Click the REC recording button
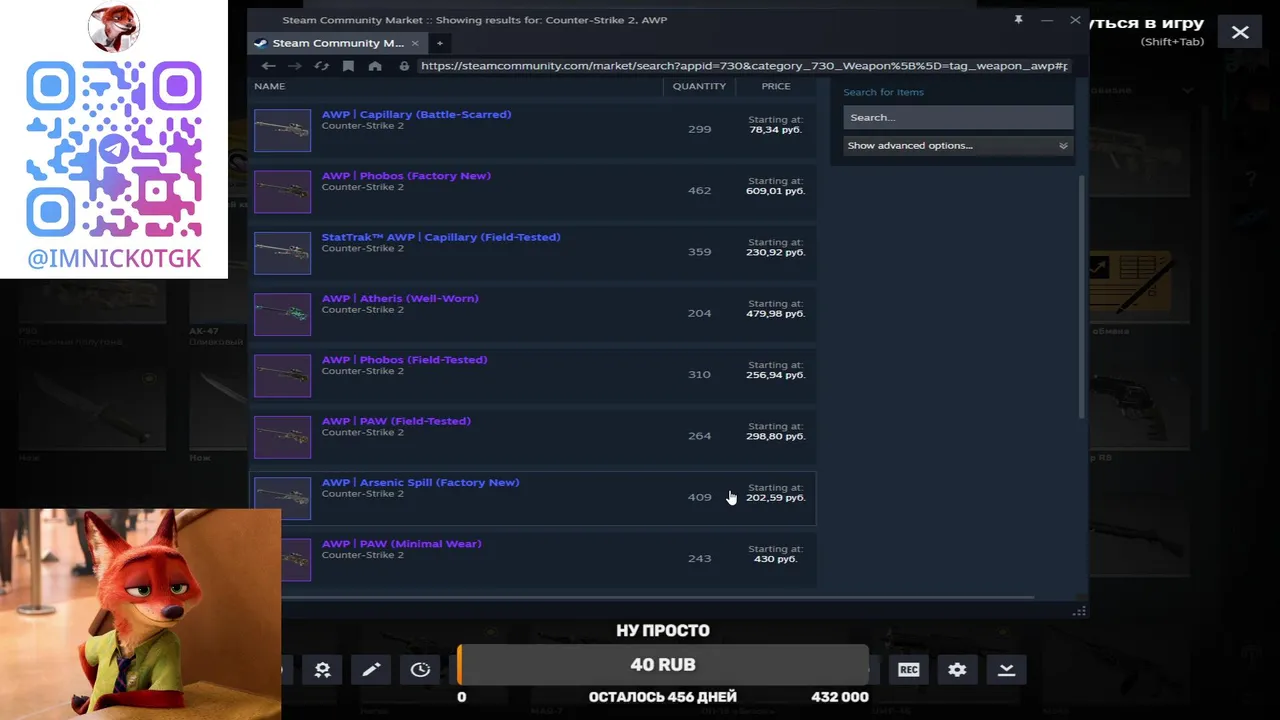This screenshot has width=1280, height=720. pyautogui.click(x=908, y=669)
